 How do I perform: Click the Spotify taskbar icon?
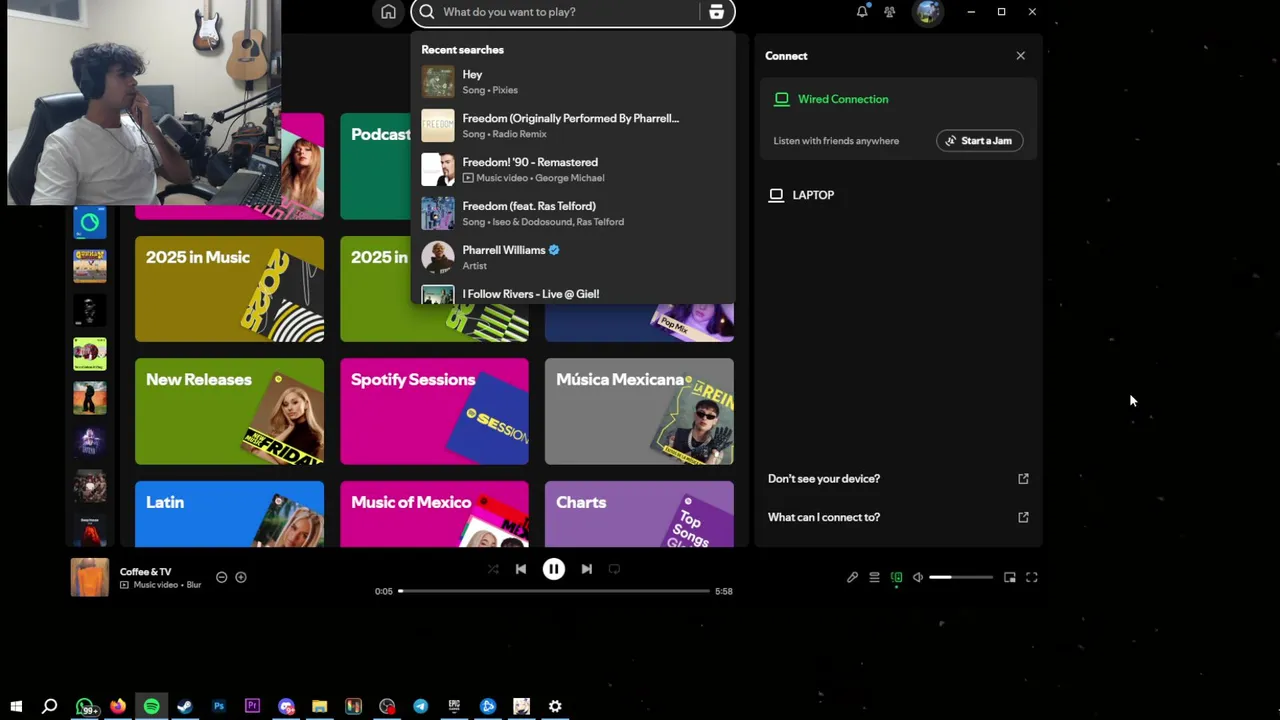point(151,706)
